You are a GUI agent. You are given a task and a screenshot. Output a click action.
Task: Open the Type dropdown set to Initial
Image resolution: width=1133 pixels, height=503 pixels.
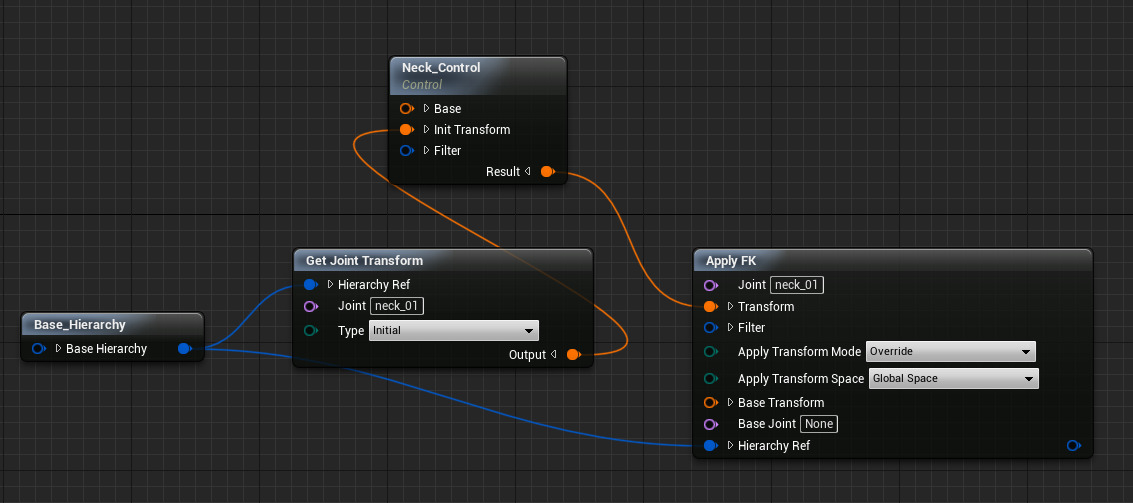pos(454,330)
